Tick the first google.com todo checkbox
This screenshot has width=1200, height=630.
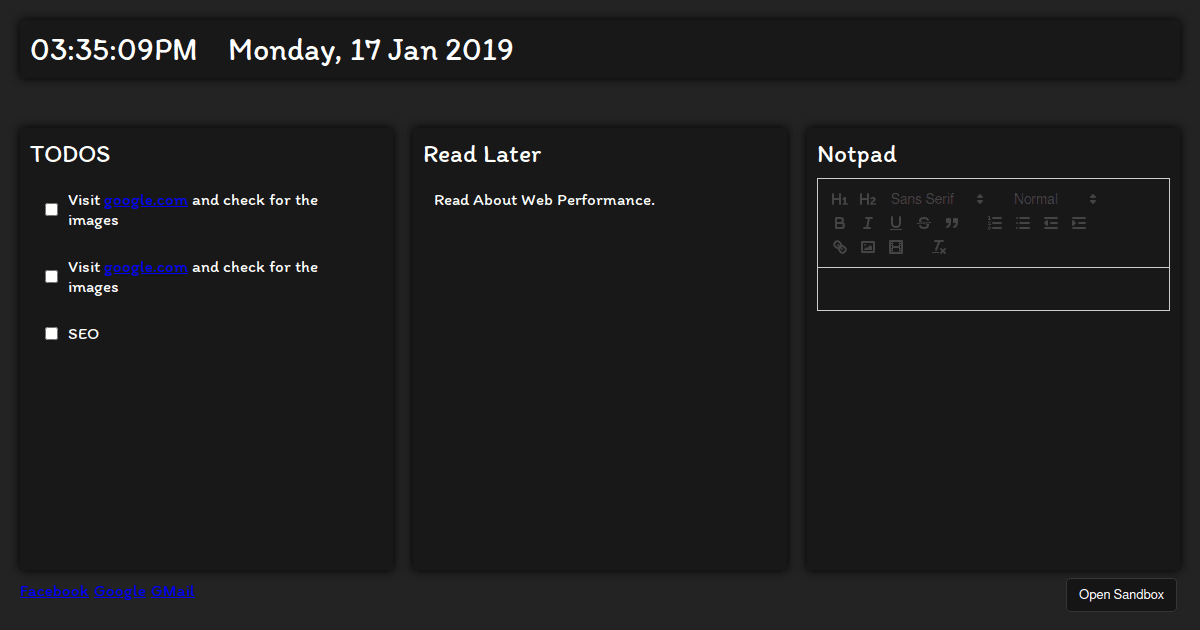[x=52, y=210]
